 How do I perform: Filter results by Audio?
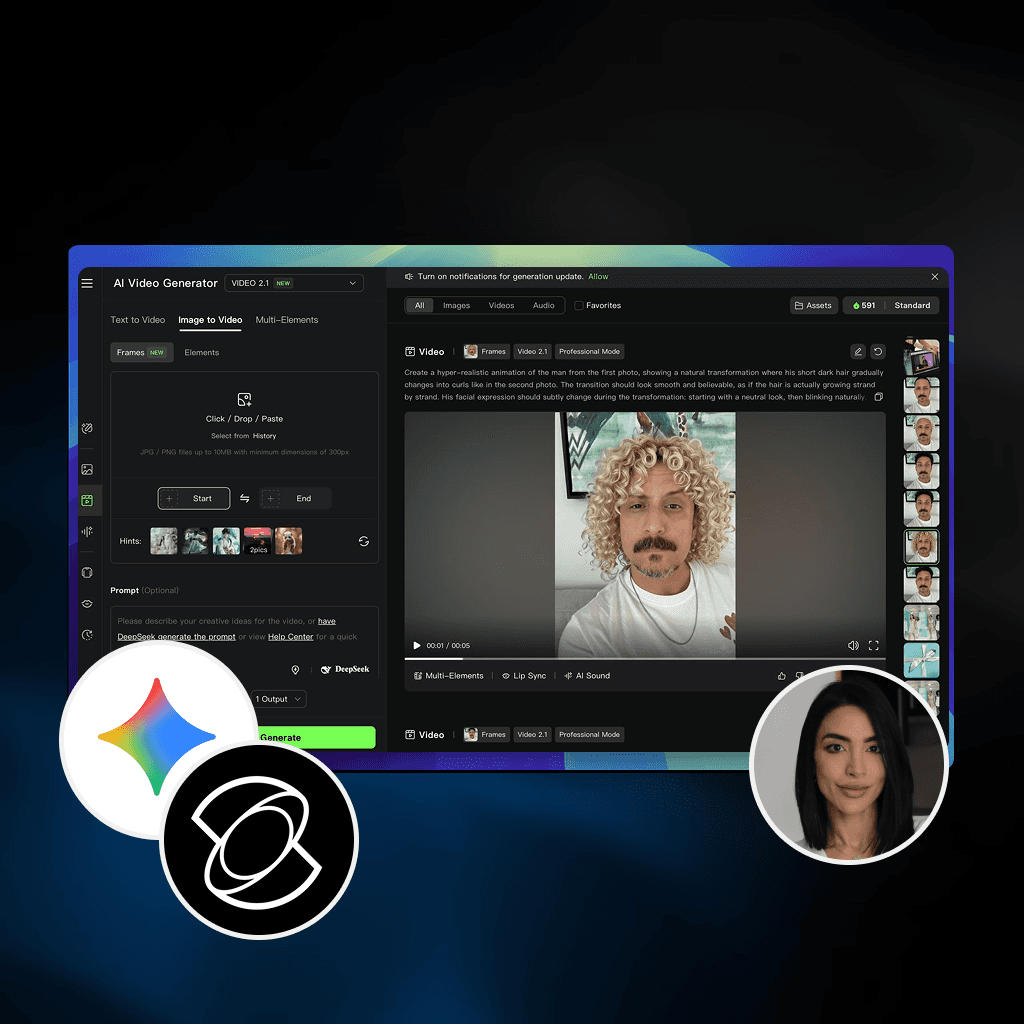[x=543, y=306]
